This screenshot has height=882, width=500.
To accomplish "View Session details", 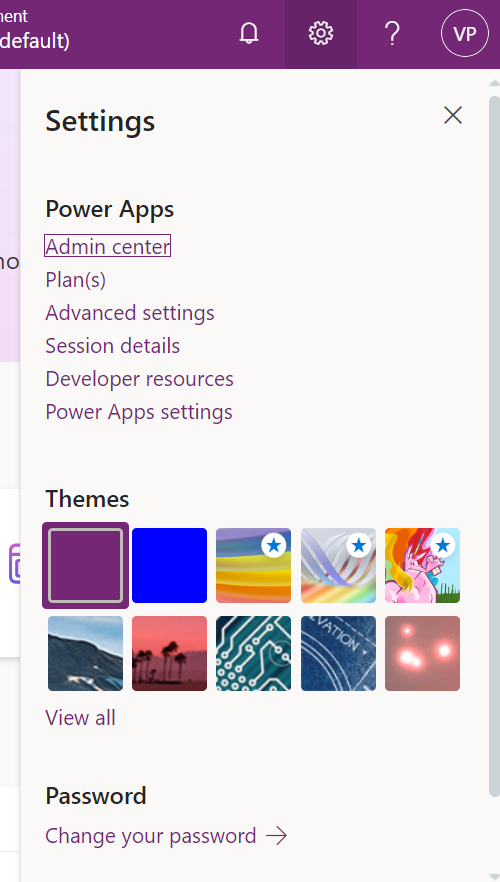I will point(112,345).
